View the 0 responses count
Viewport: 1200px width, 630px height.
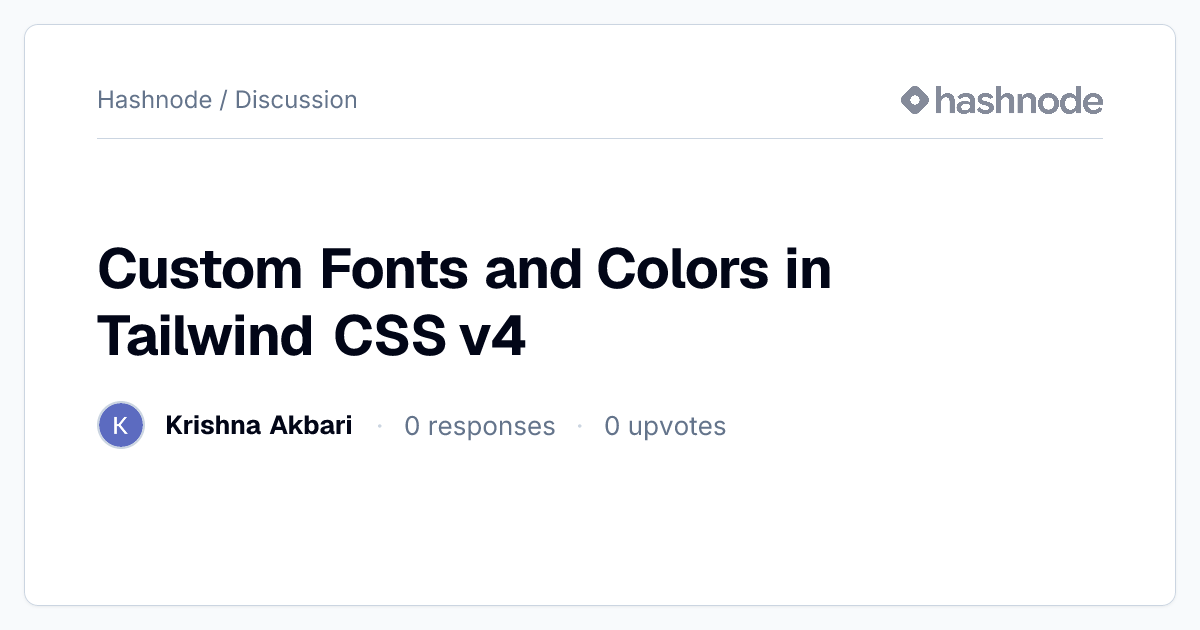tap(480, 426)
